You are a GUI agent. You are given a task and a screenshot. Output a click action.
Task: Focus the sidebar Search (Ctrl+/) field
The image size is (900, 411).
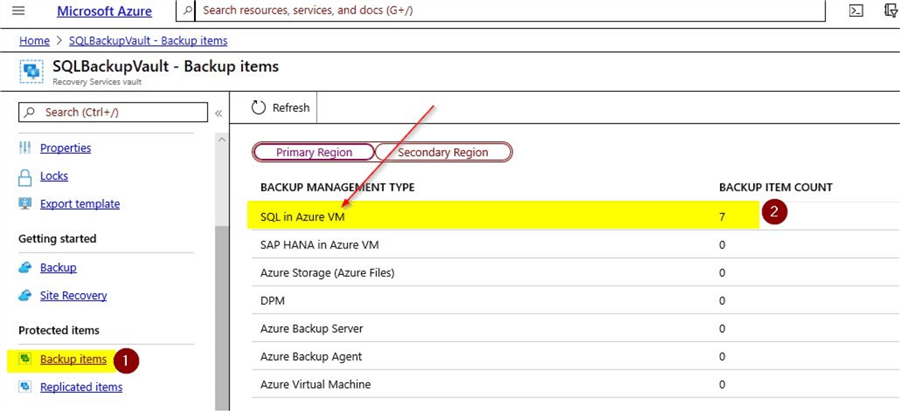(114, 112)
